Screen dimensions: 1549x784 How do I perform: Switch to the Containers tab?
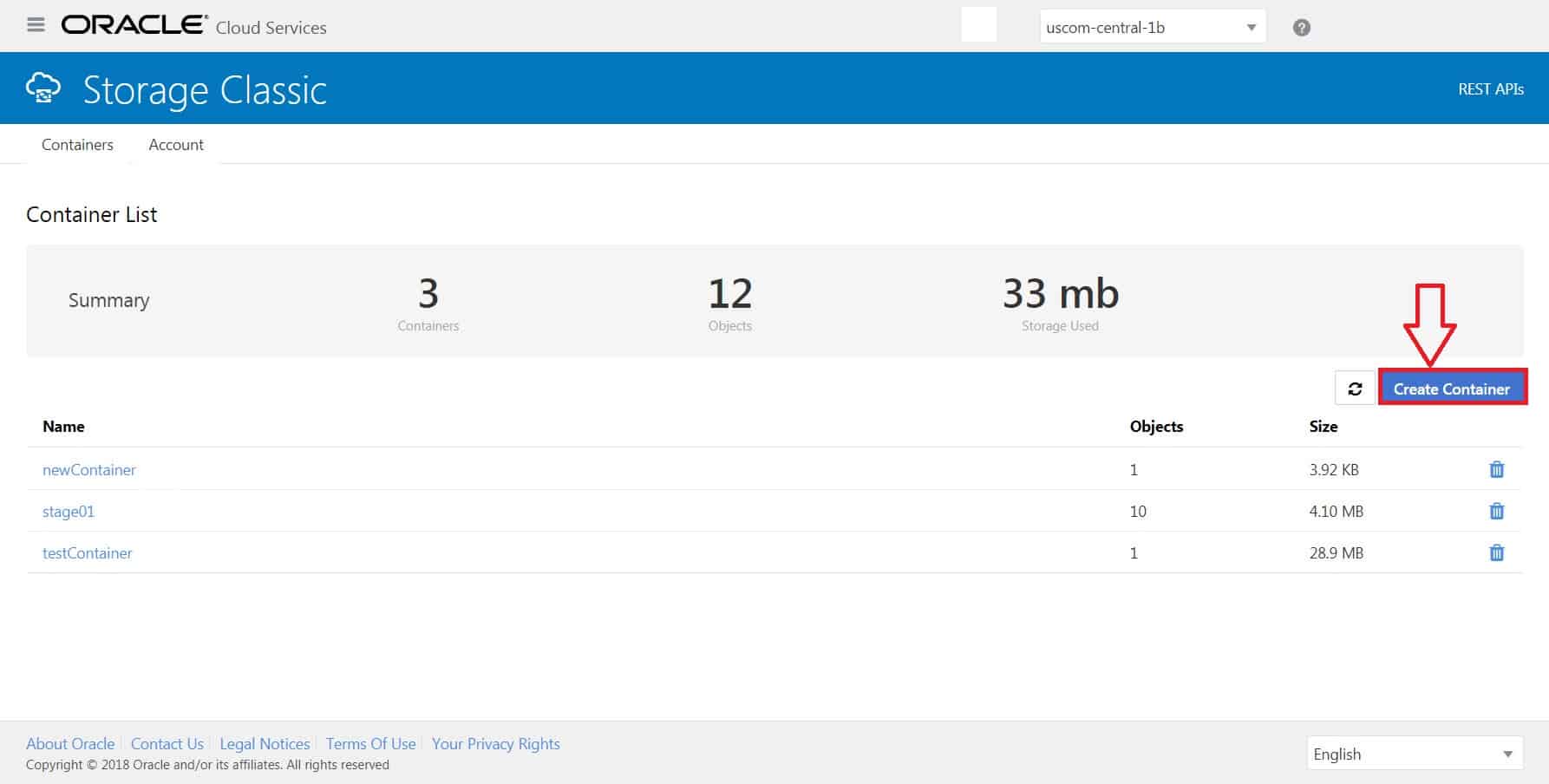click(77, 145)
